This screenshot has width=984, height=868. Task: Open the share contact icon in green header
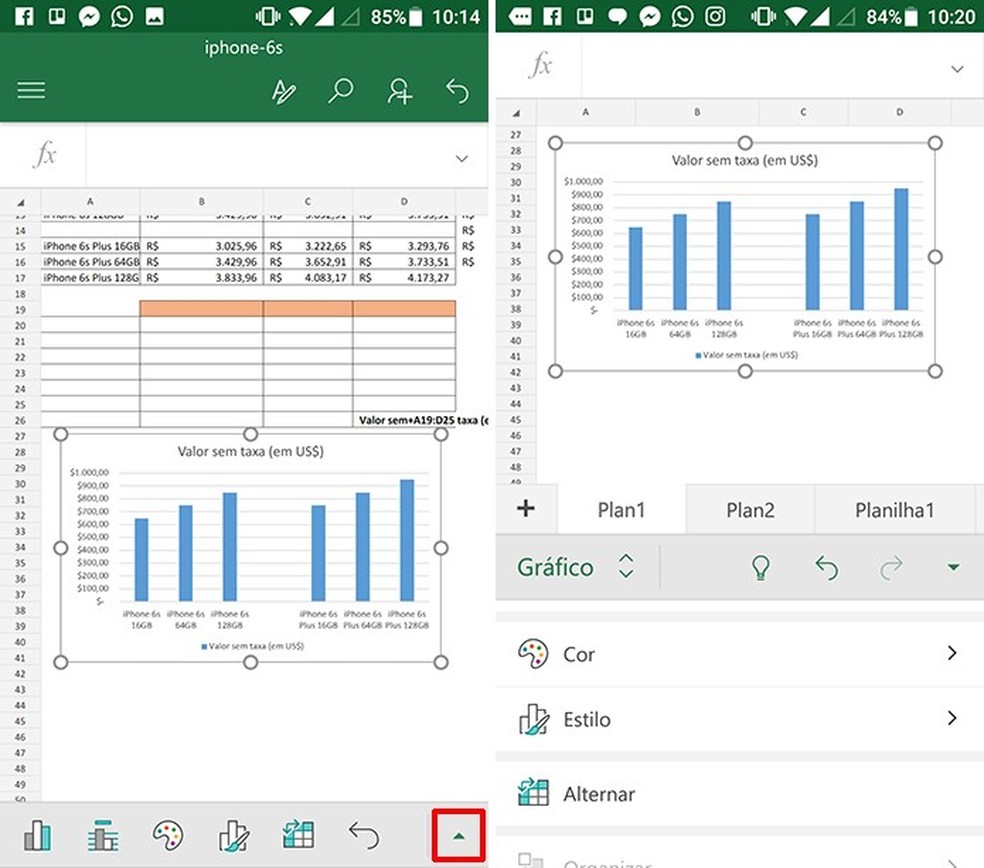click(x=399, y=90)
